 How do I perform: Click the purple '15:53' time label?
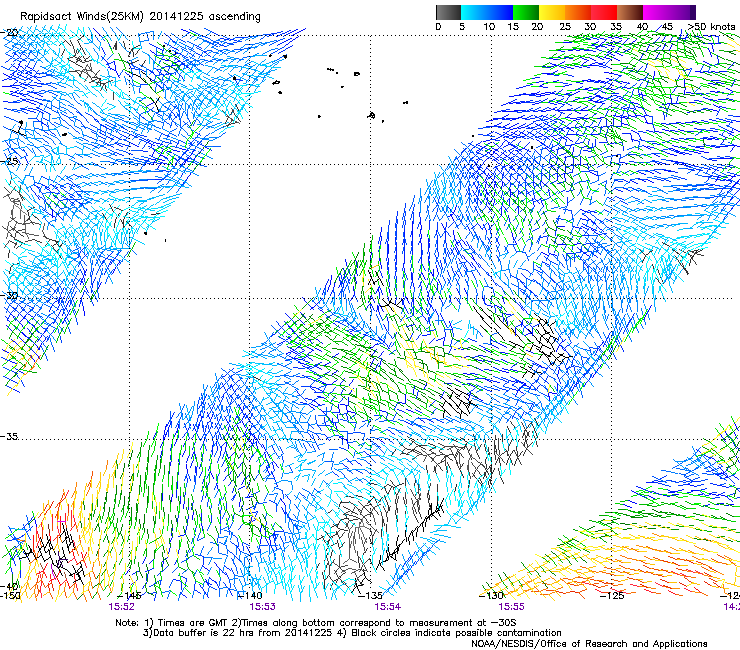point(262,607)
